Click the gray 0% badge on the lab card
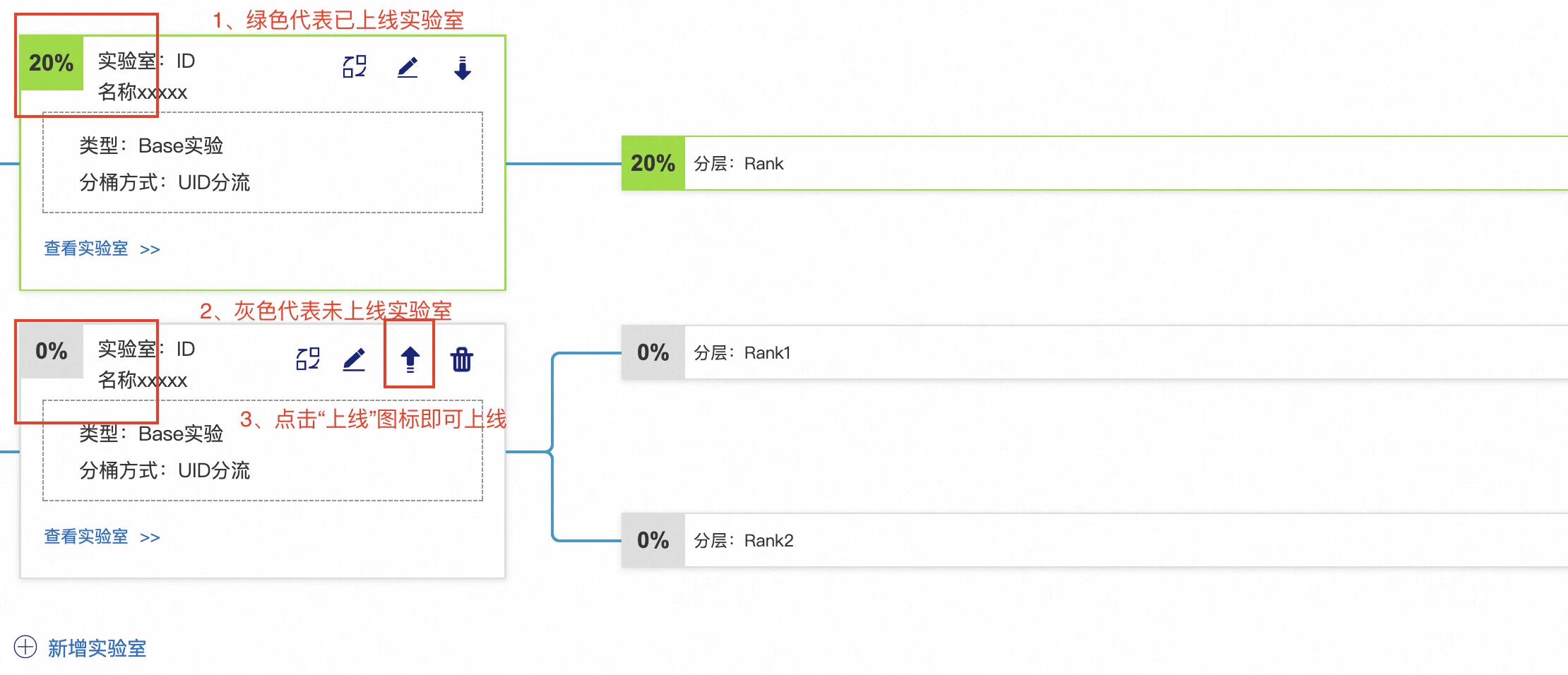The width and height of the screenshot is (1568, 675). pos(52,351)
